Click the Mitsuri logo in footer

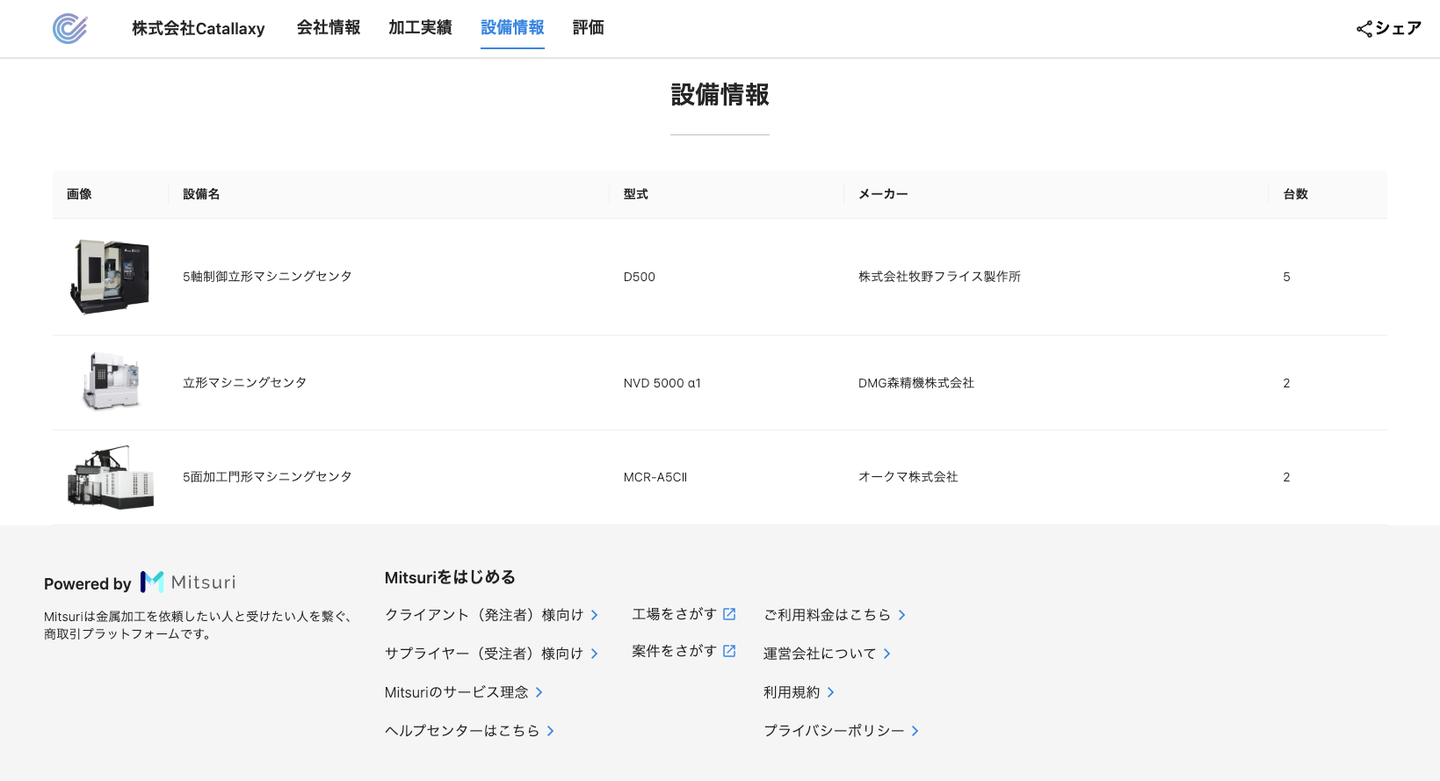point(188,582)
